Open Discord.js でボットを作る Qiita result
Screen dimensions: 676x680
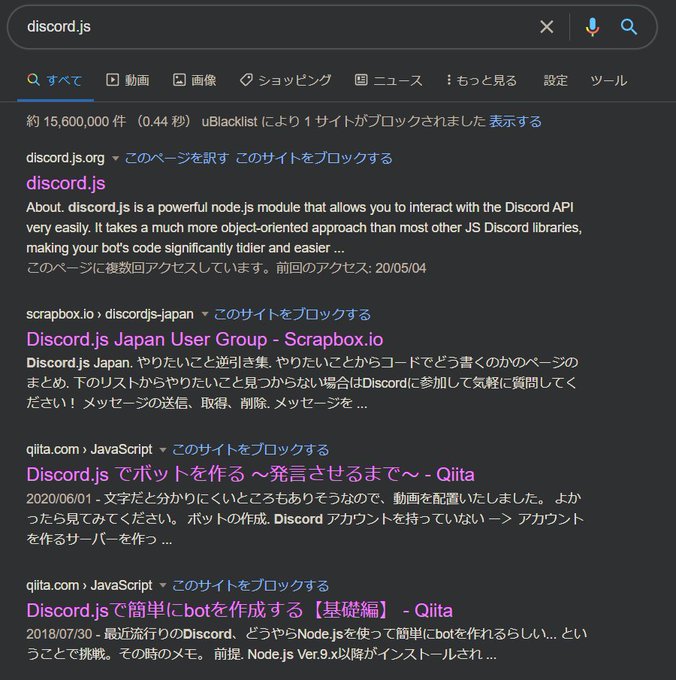250,474
